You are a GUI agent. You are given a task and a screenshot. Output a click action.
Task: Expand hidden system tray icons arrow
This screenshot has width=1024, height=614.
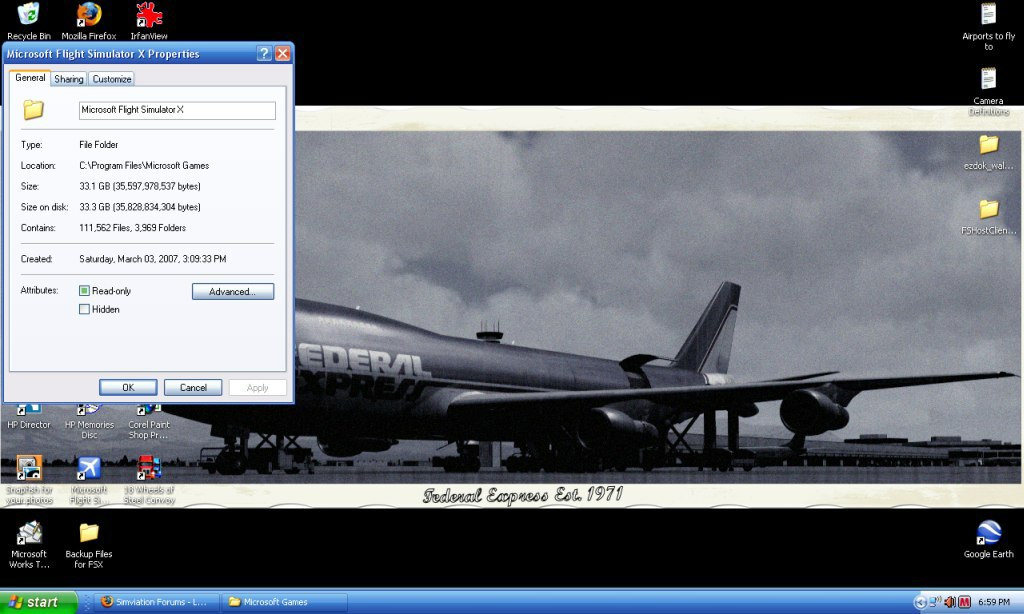(x=920, y=602)
